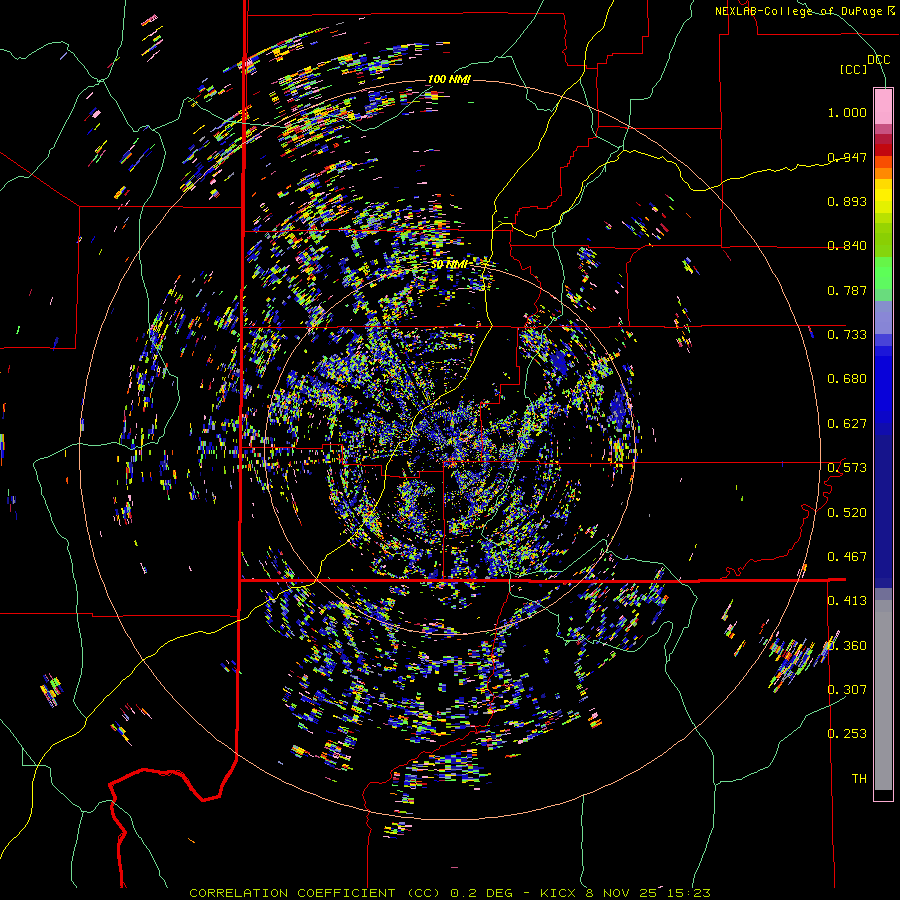Pick the yellow segment of the color bar
This screenshot has height=900, width=900.
[x=883, y=196]
